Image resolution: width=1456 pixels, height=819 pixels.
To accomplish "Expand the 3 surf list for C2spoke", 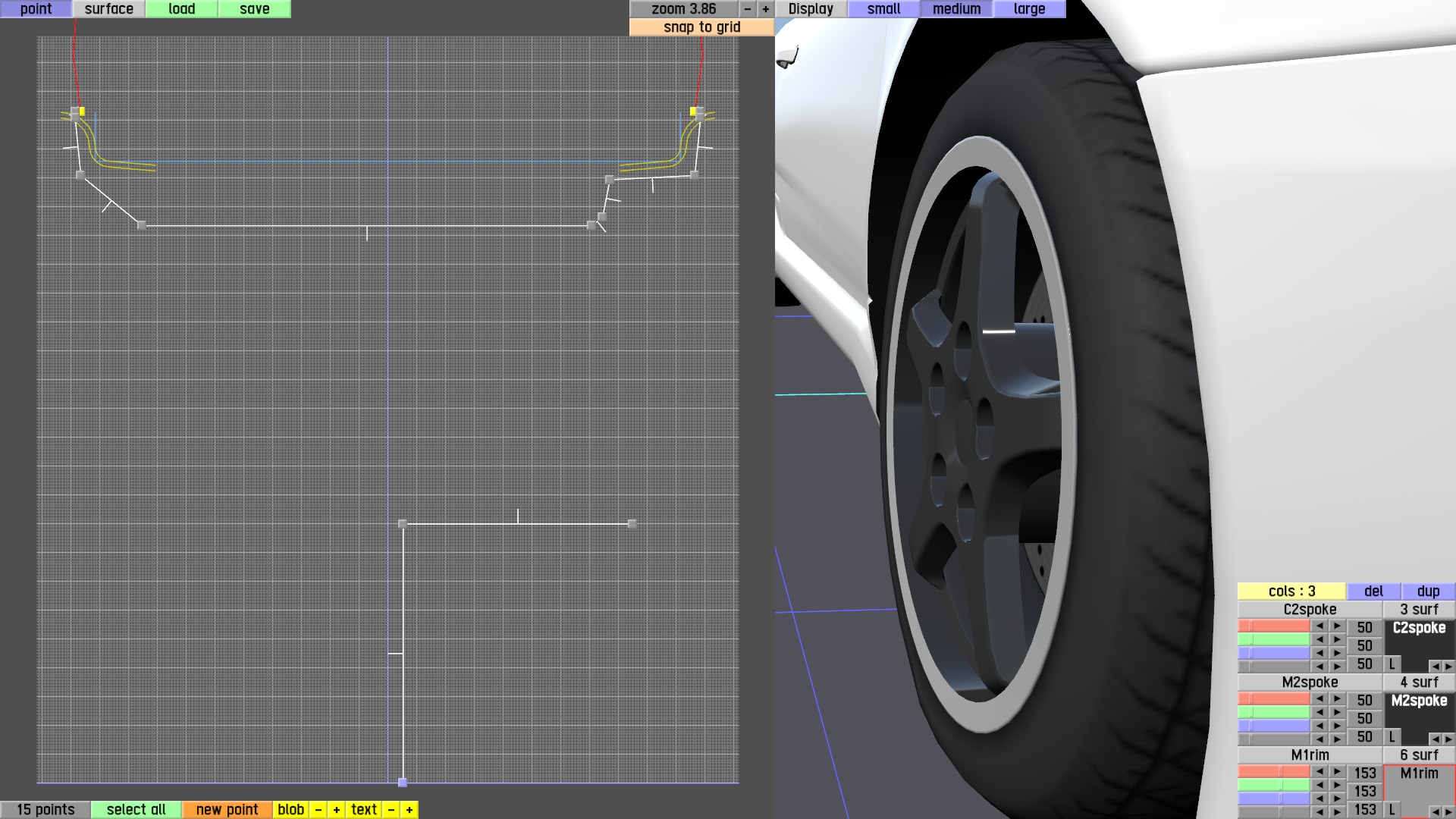I will click(1418, 610).
